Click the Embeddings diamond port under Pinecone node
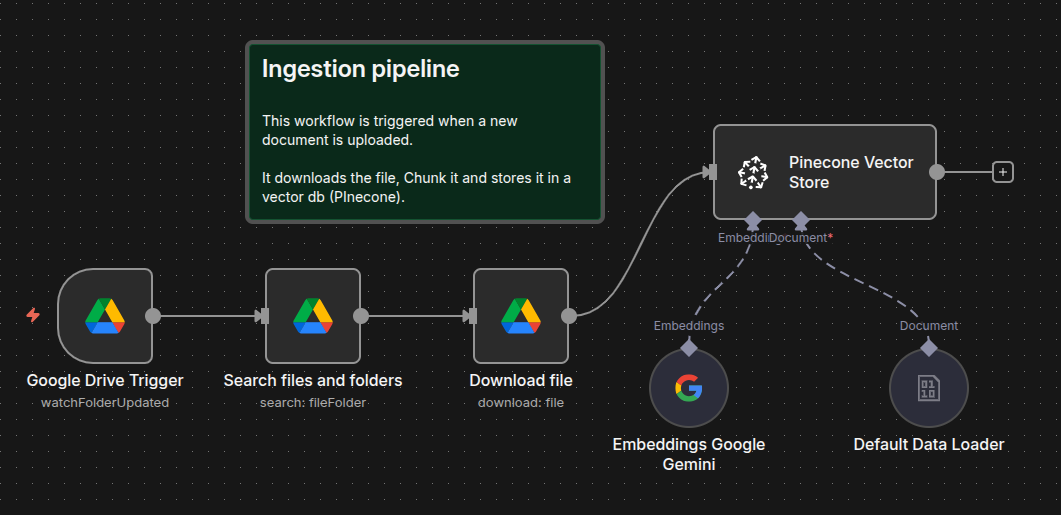The image size is (1061, 515). coord(753,219)
